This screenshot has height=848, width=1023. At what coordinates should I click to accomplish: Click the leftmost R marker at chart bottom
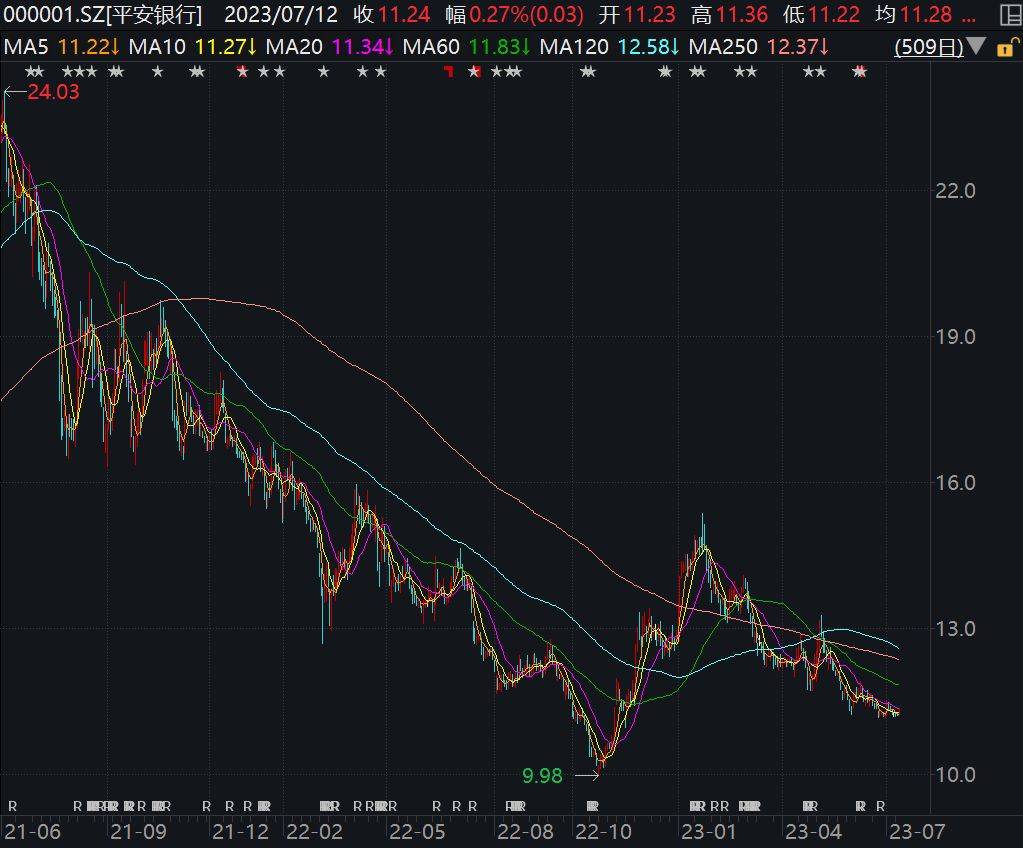pos(12,806)
